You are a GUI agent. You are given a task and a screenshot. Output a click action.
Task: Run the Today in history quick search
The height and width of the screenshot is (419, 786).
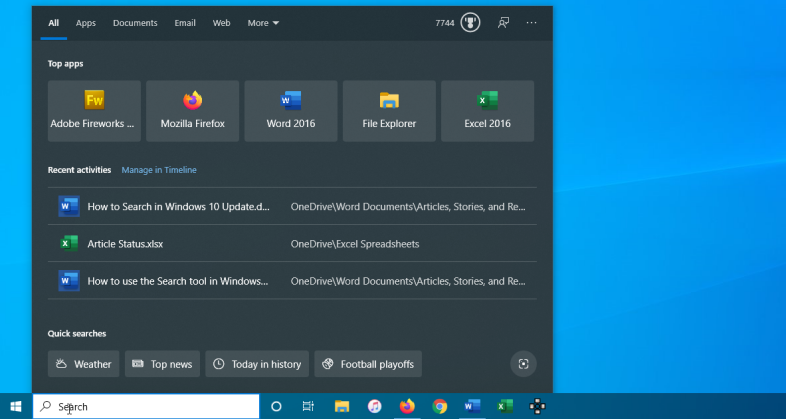click(x=257, y=364)
